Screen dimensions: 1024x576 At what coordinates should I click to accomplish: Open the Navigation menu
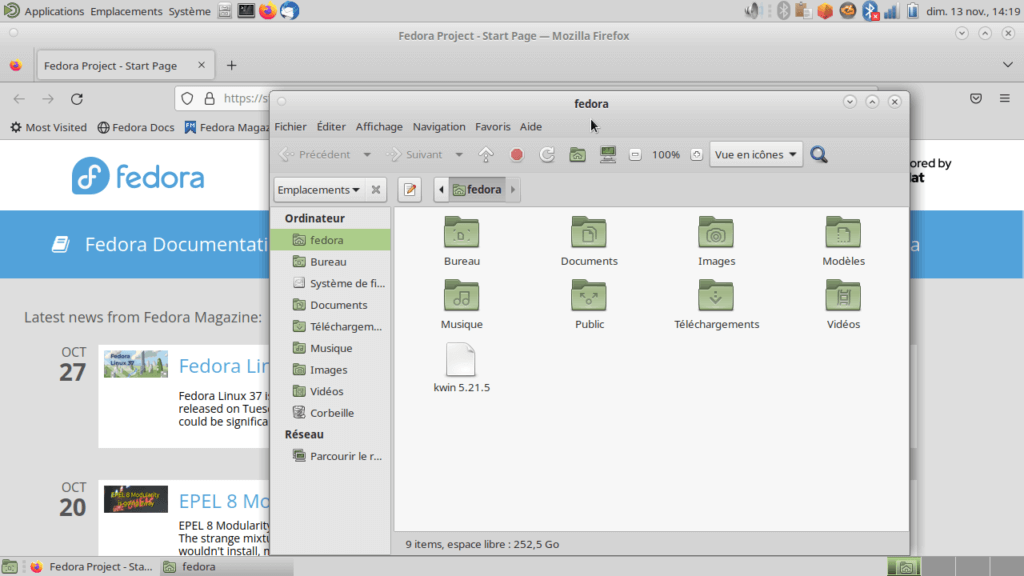pyautogui.click(x=439, y=127)
